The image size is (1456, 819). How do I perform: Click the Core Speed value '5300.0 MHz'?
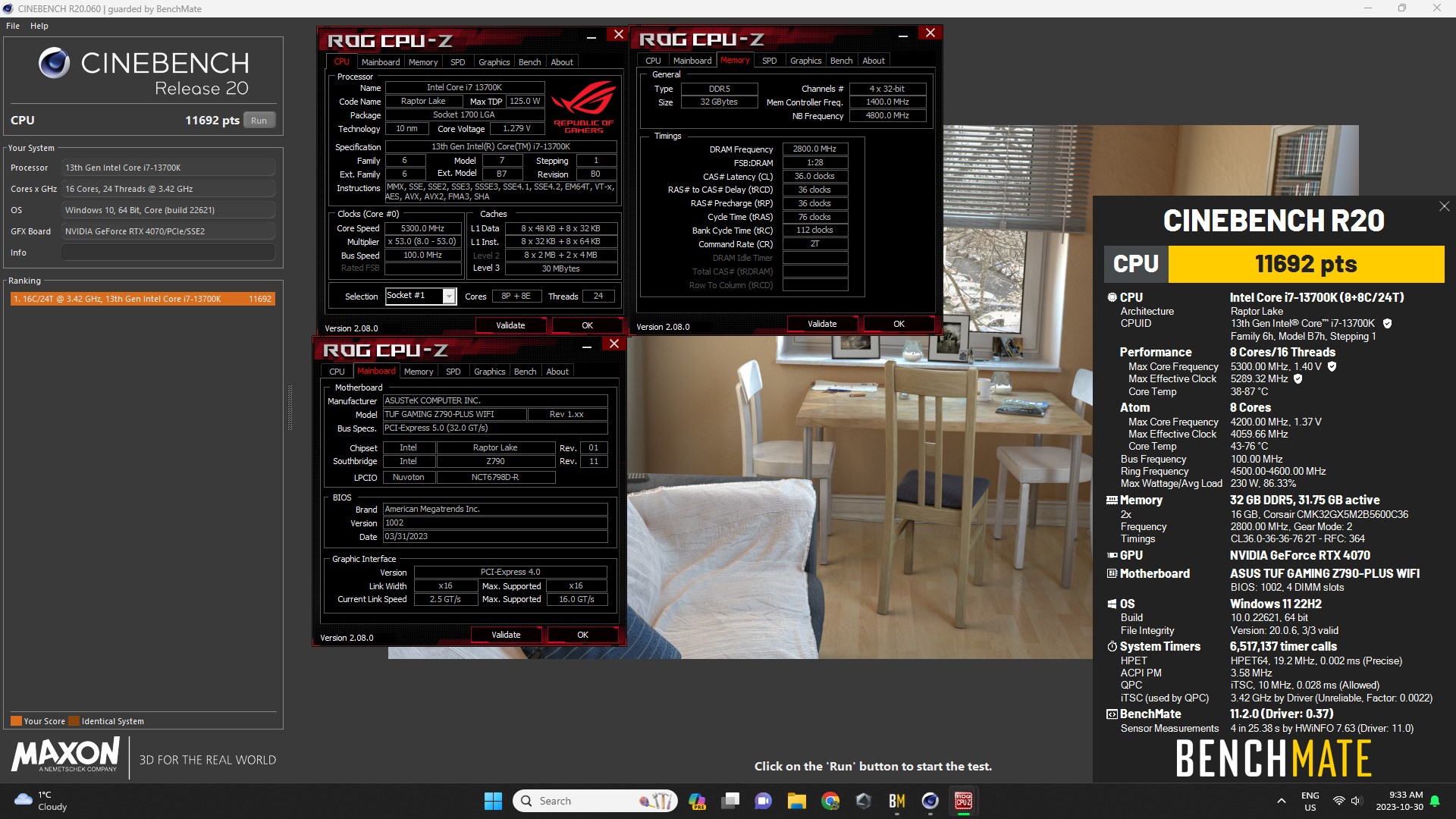point(423,228)
